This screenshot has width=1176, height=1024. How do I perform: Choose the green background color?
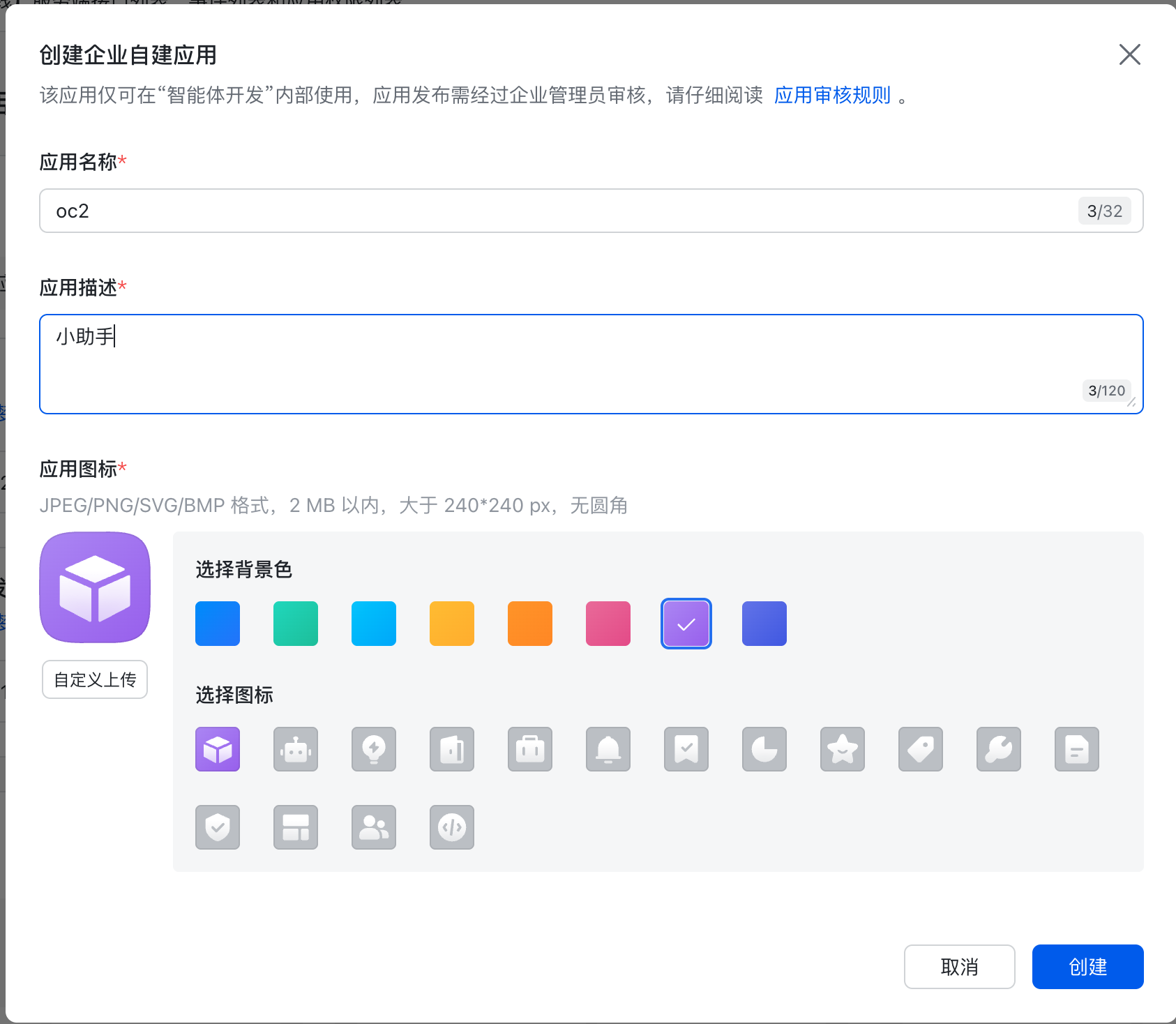coord(296,624)
